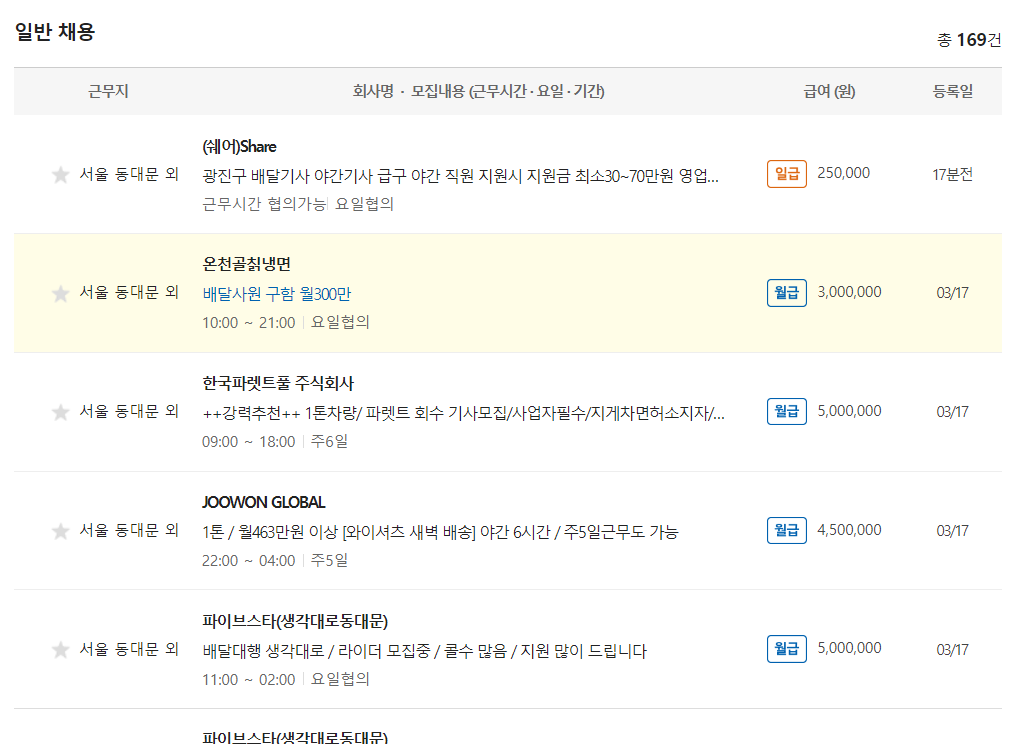Click the 22:00 ~ 04:00 work hours
The image size is (1020, 744).
click(x=248, y=561)
